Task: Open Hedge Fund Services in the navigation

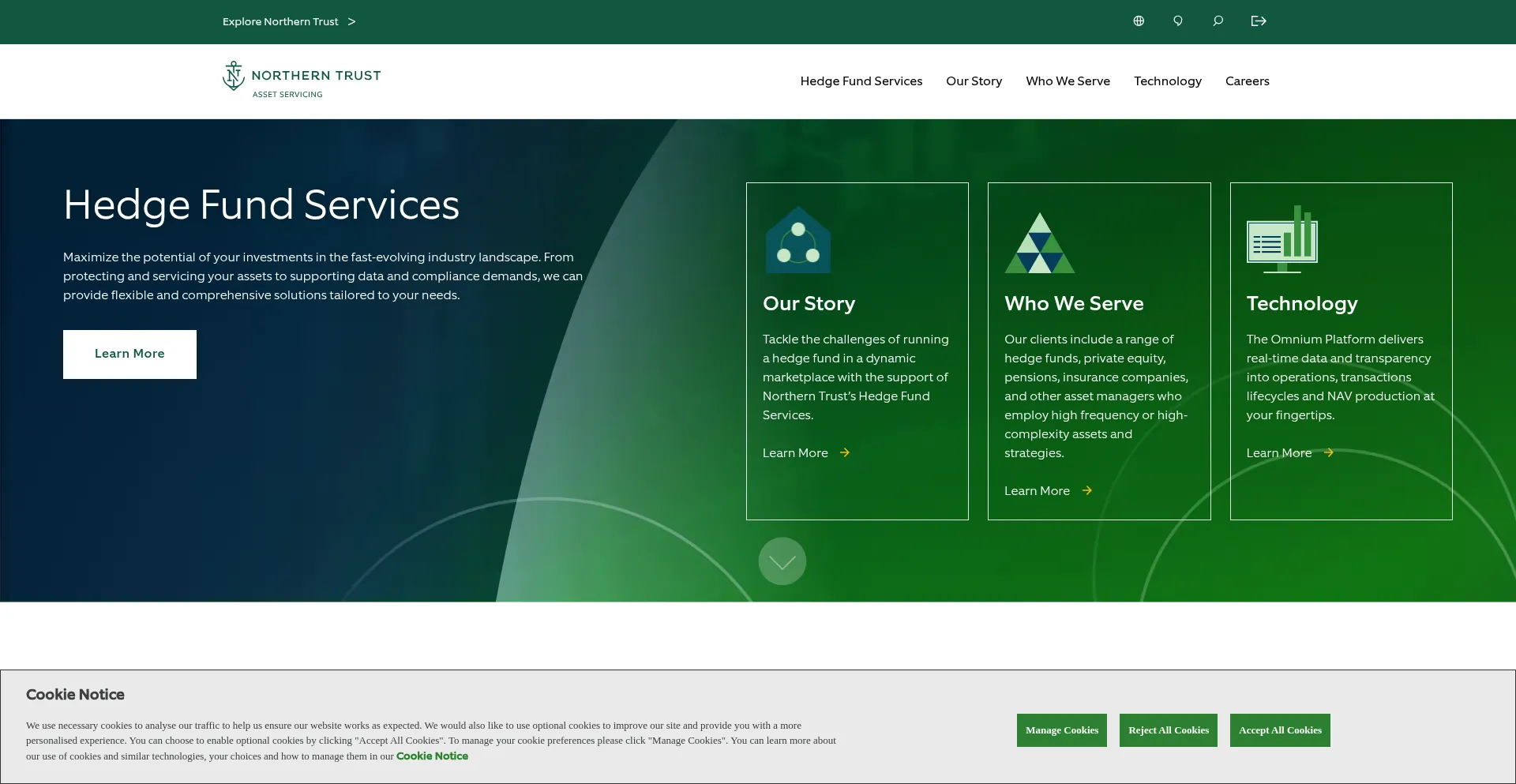Action: (x=861, y=81)
